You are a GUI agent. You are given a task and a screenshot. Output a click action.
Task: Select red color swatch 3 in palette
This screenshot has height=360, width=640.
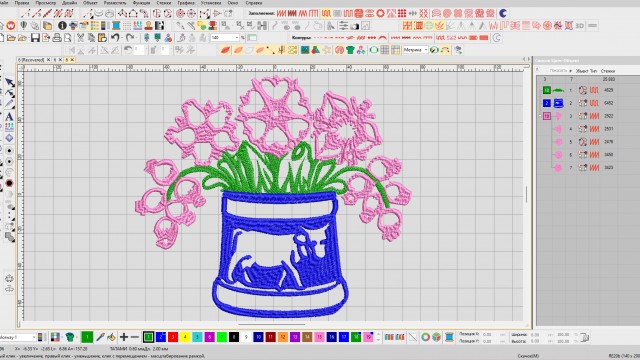click(x=173, y=337)
